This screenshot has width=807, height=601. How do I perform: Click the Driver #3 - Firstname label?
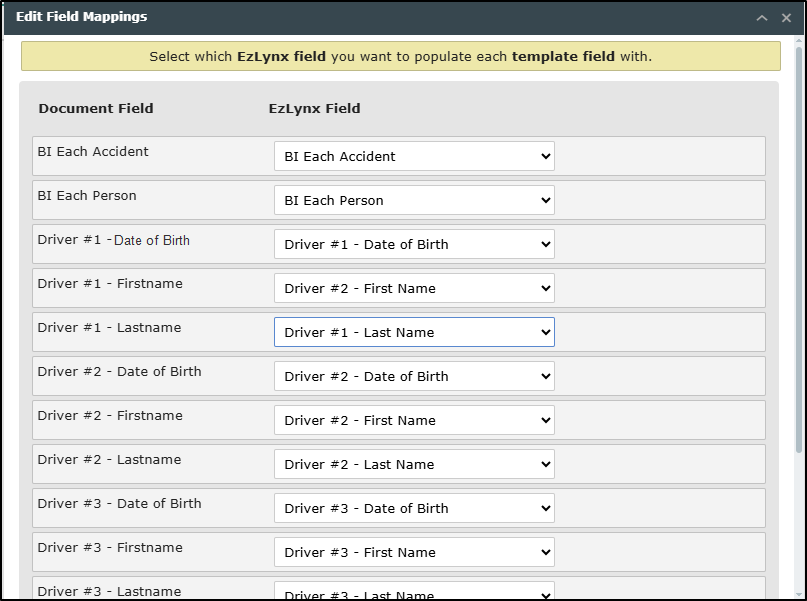110,547
